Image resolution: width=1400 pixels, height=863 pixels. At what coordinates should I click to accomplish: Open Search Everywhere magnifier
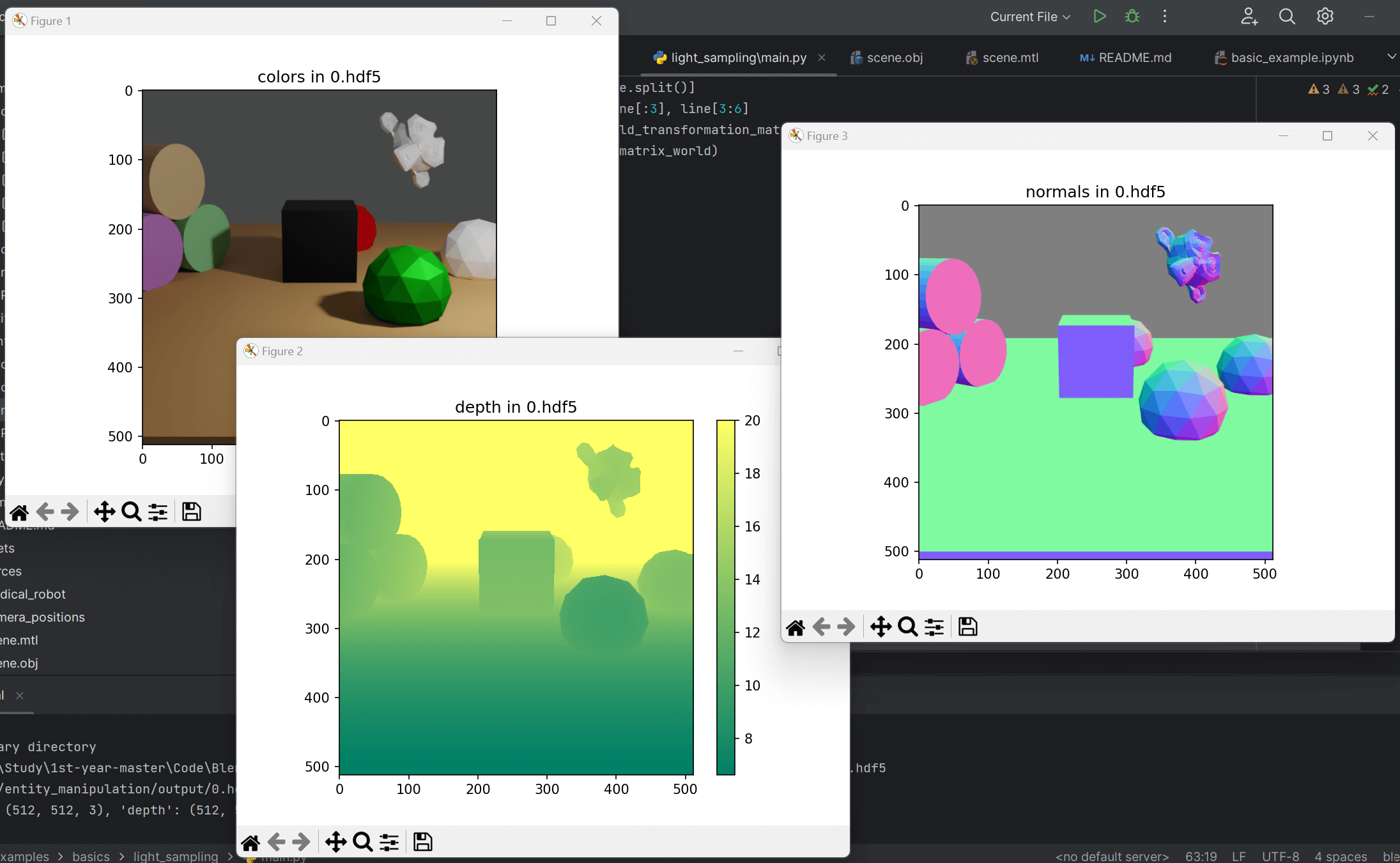[1287, 17]
